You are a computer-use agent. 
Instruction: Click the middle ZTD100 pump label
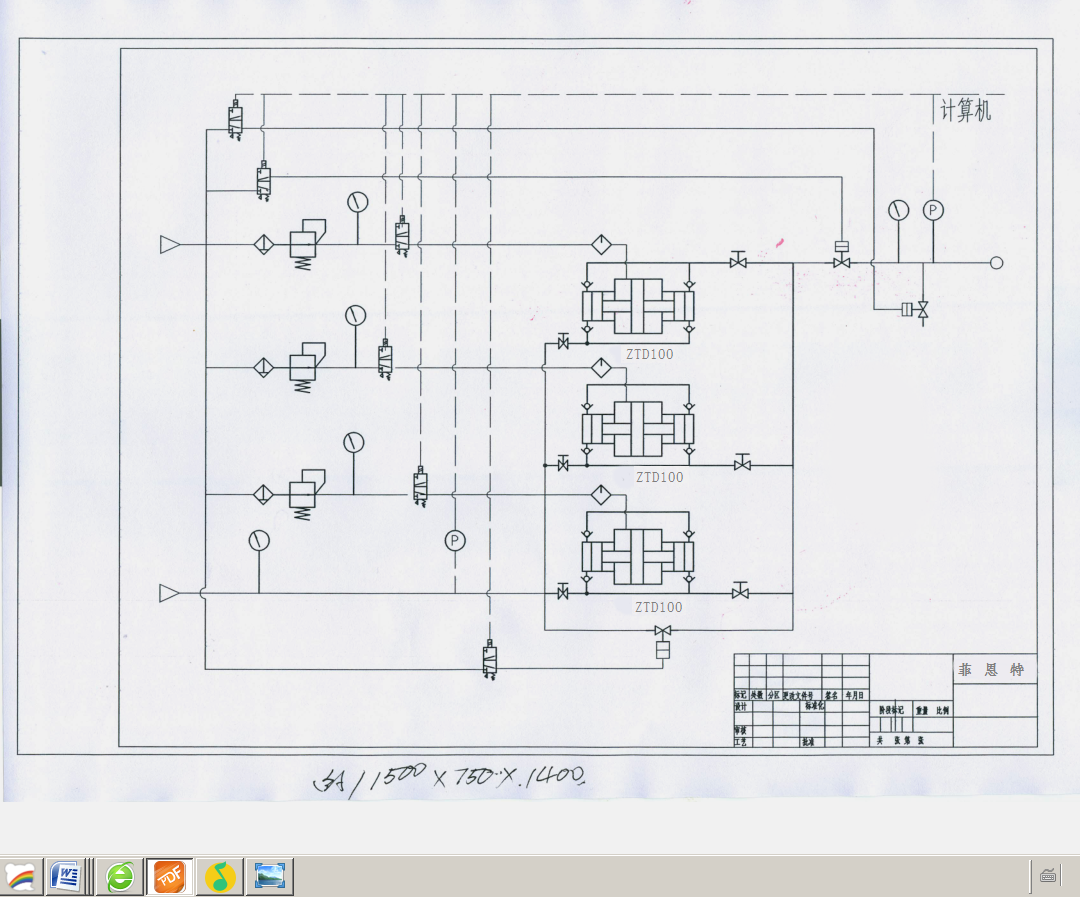659,477
